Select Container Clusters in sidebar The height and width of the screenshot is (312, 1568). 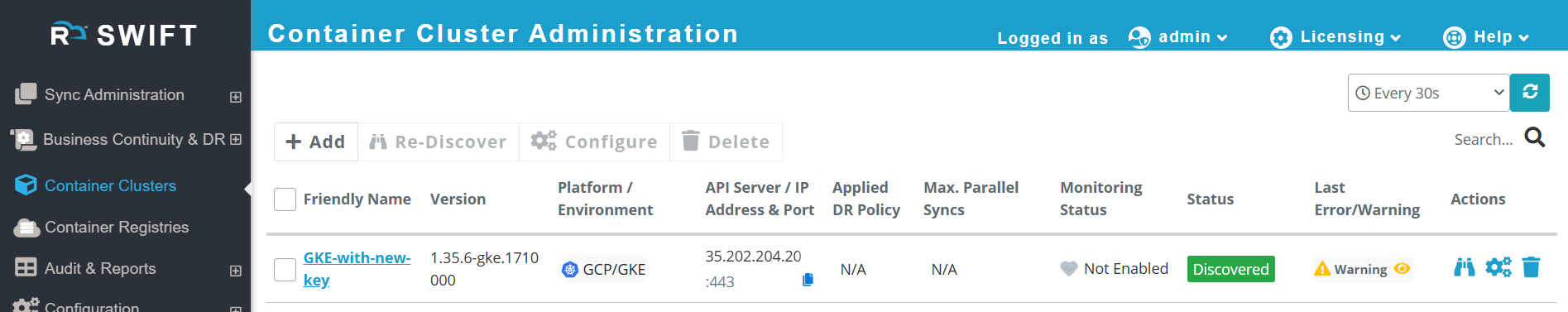pyautogui.click(x=110, y=186)
